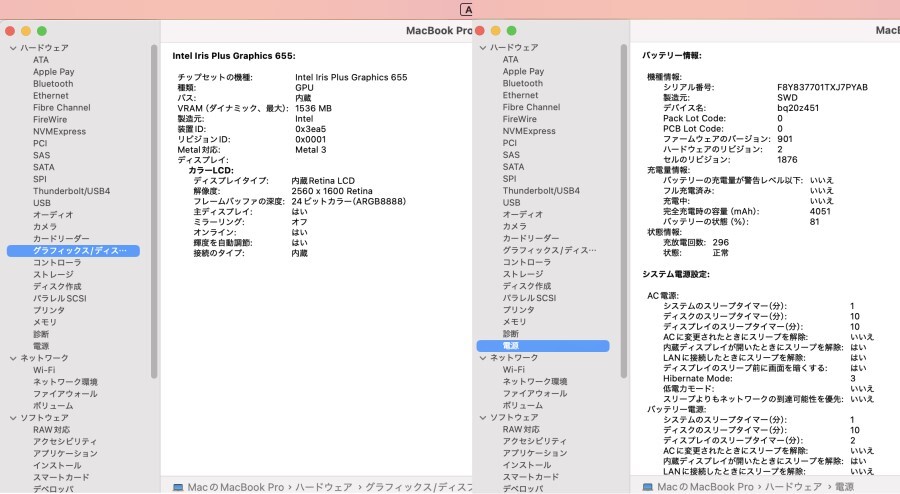
Task: Click the 4051 mAh capacity value
Action: pyautogui.click(x=820, y=212)
